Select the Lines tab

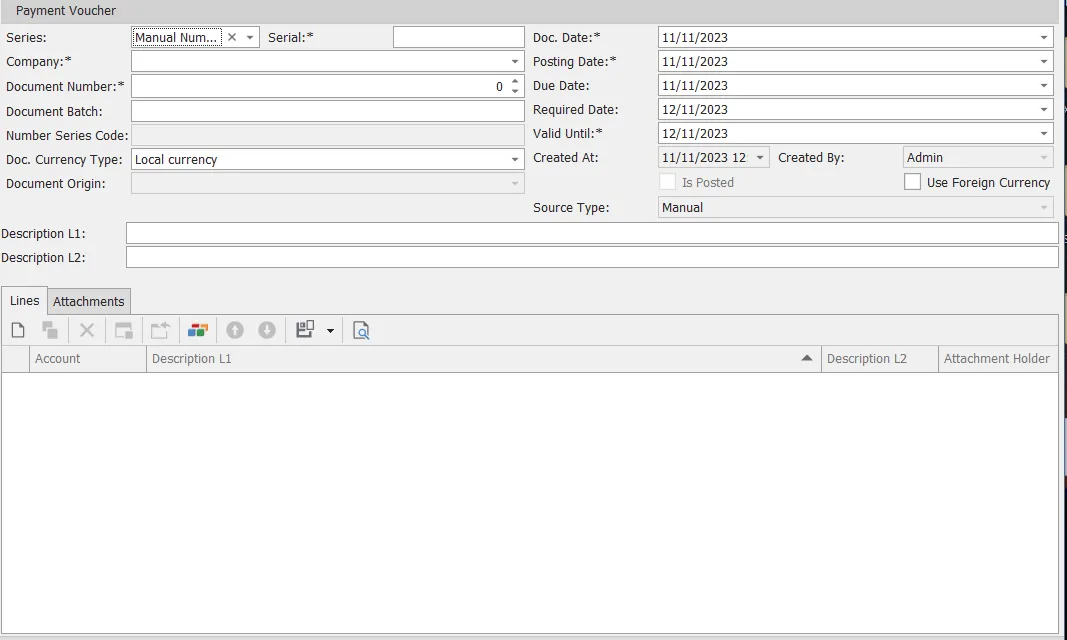[23, 299]
